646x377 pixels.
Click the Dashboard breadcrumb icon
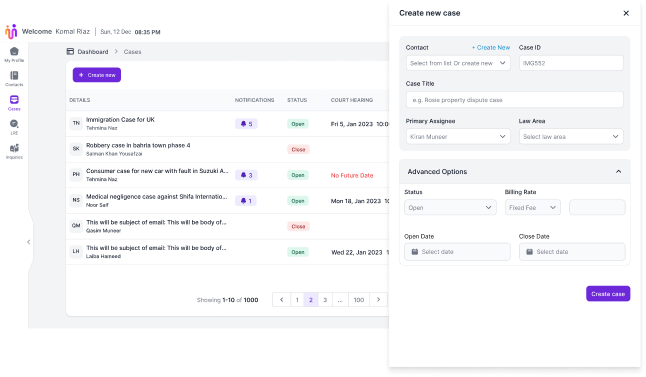70,52
